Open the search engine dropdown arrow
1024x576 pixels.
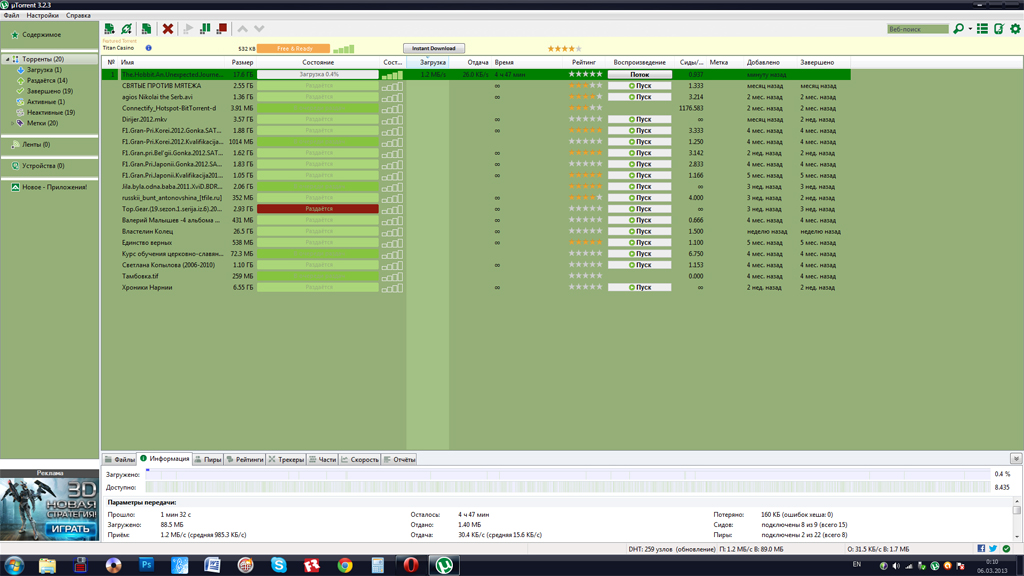[x=970, y=29]
